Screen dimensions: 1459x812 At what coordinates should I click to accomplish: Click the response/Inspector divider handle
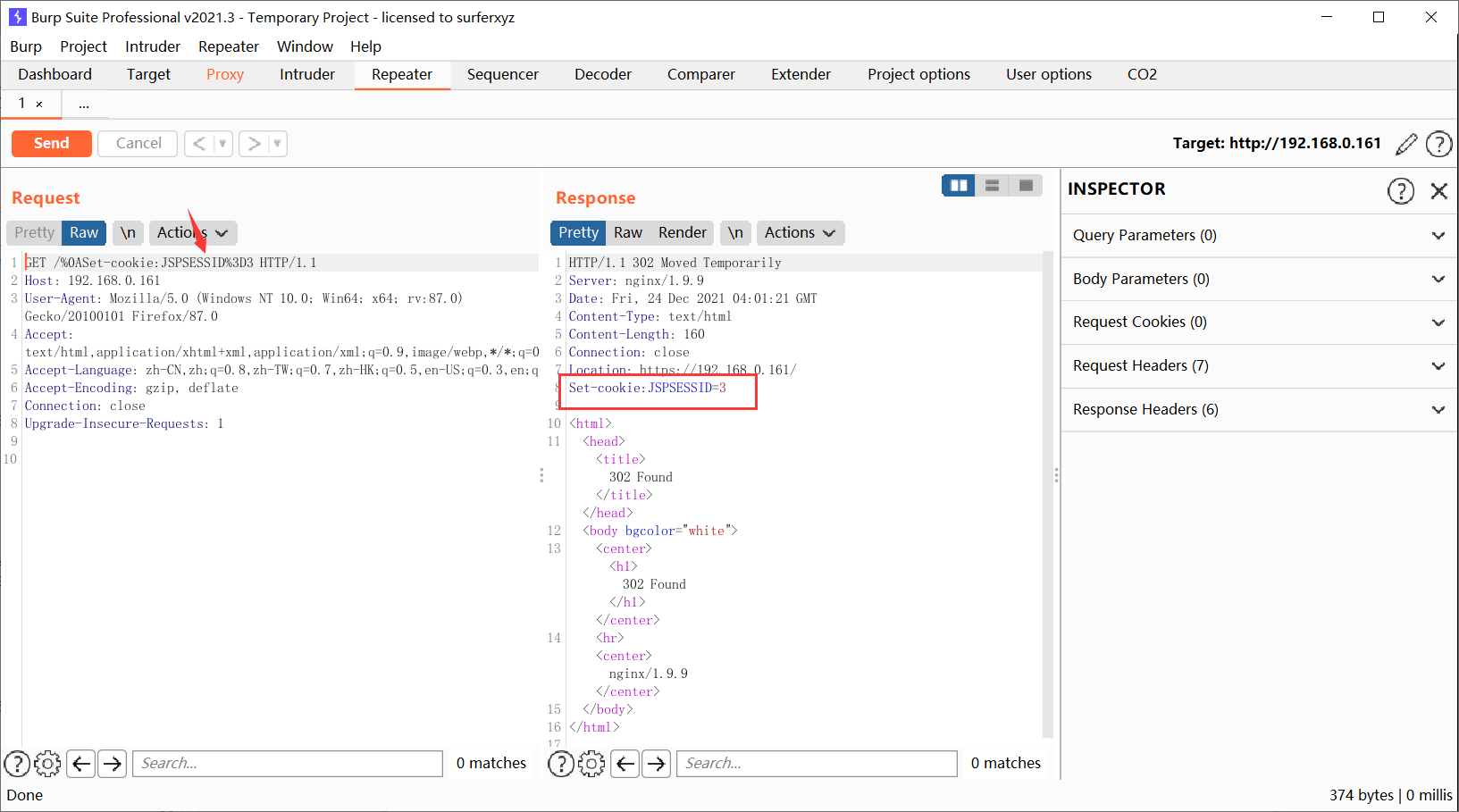1056,475
